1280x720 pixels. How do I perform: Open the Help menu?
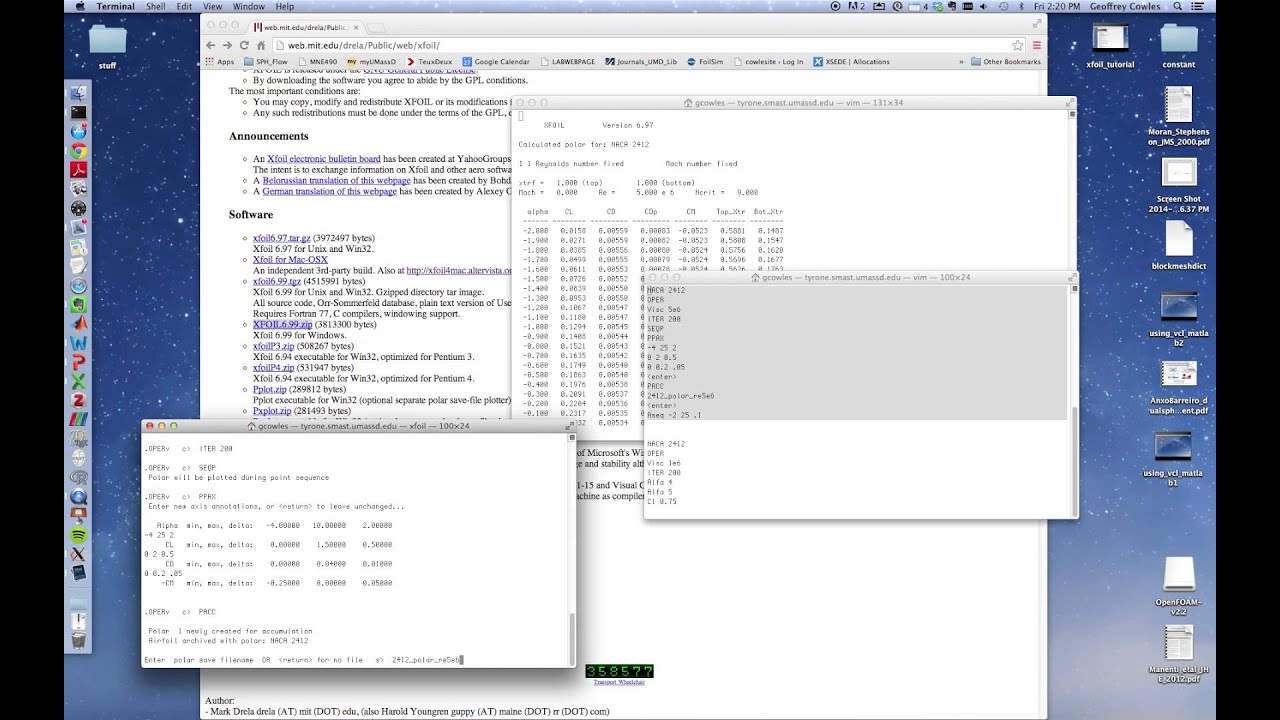click(285, 7)
